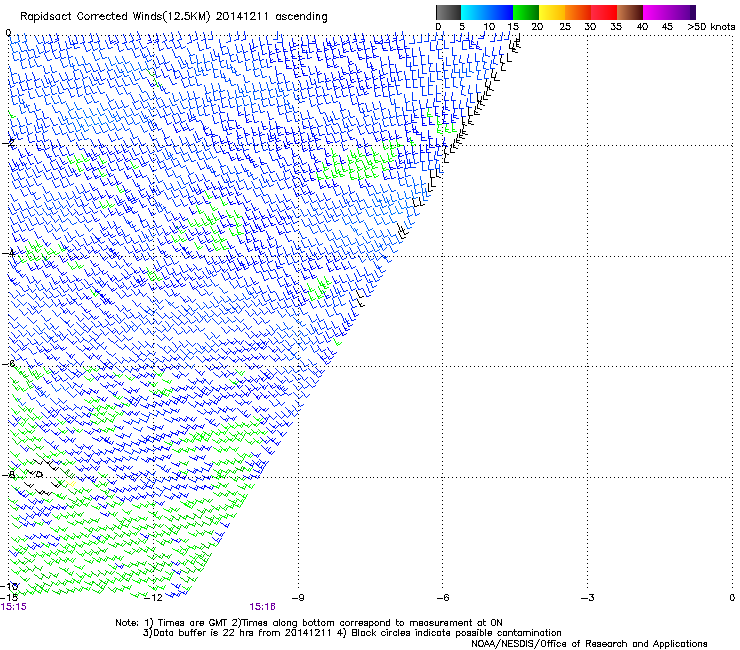740x650 pixels.
Task: Click the purple time label '15:15'
Action: (14, 607)
